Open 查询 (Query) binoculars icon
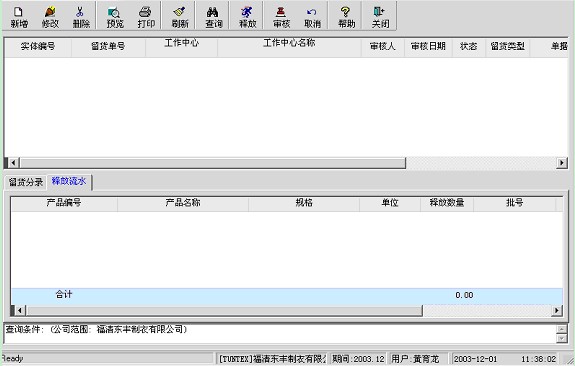This screenshot has height=366, width=575. pos(214,17)
